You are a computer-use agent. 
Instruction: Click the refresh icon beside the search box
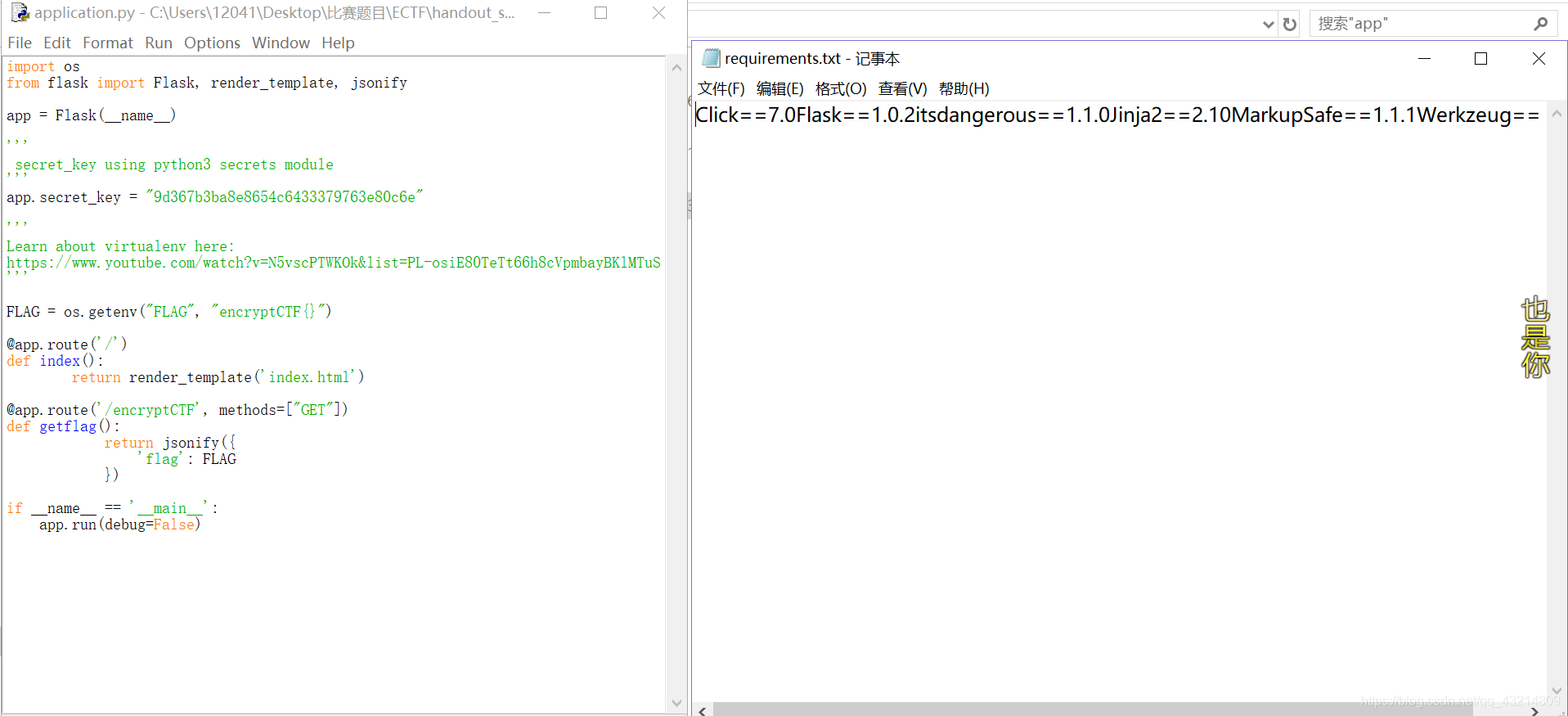(x=1290, y=24)
